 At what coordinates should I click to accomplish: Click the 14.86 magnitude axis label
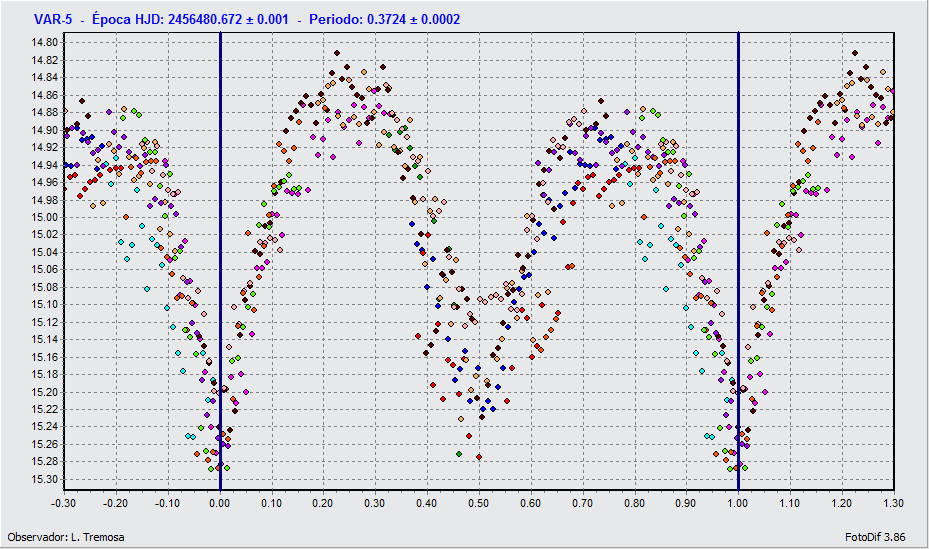click(44, 95)
